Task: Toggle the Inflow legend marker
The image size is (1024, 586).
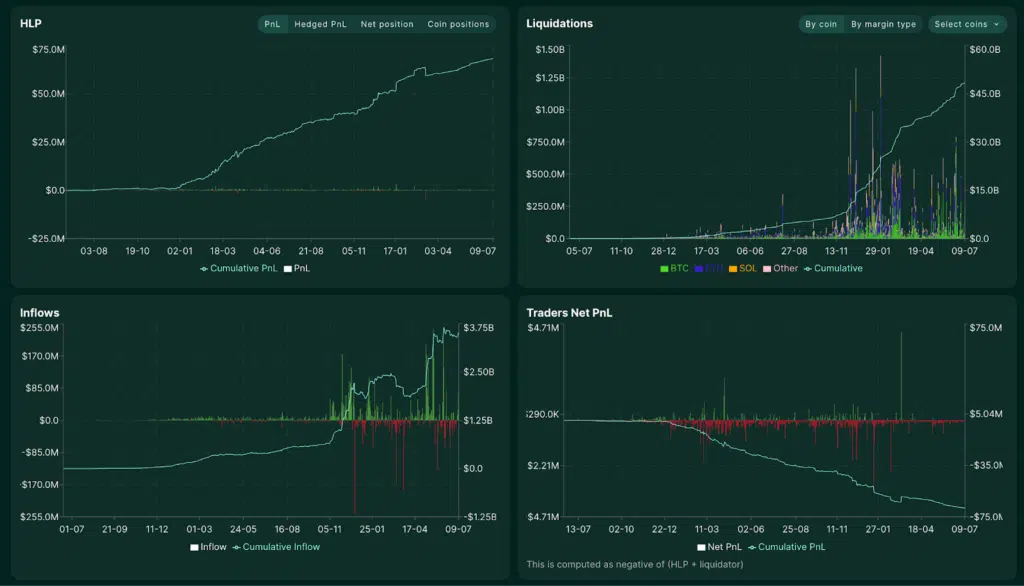Action: pyautogui.click(x=208, y=547)
